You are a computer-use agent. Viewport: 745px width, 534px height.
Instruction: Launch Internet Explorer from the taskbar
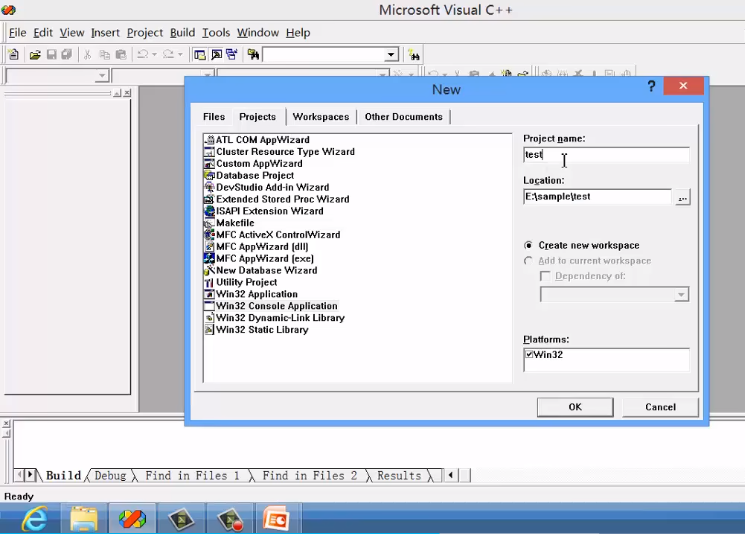tap(35, 519)
